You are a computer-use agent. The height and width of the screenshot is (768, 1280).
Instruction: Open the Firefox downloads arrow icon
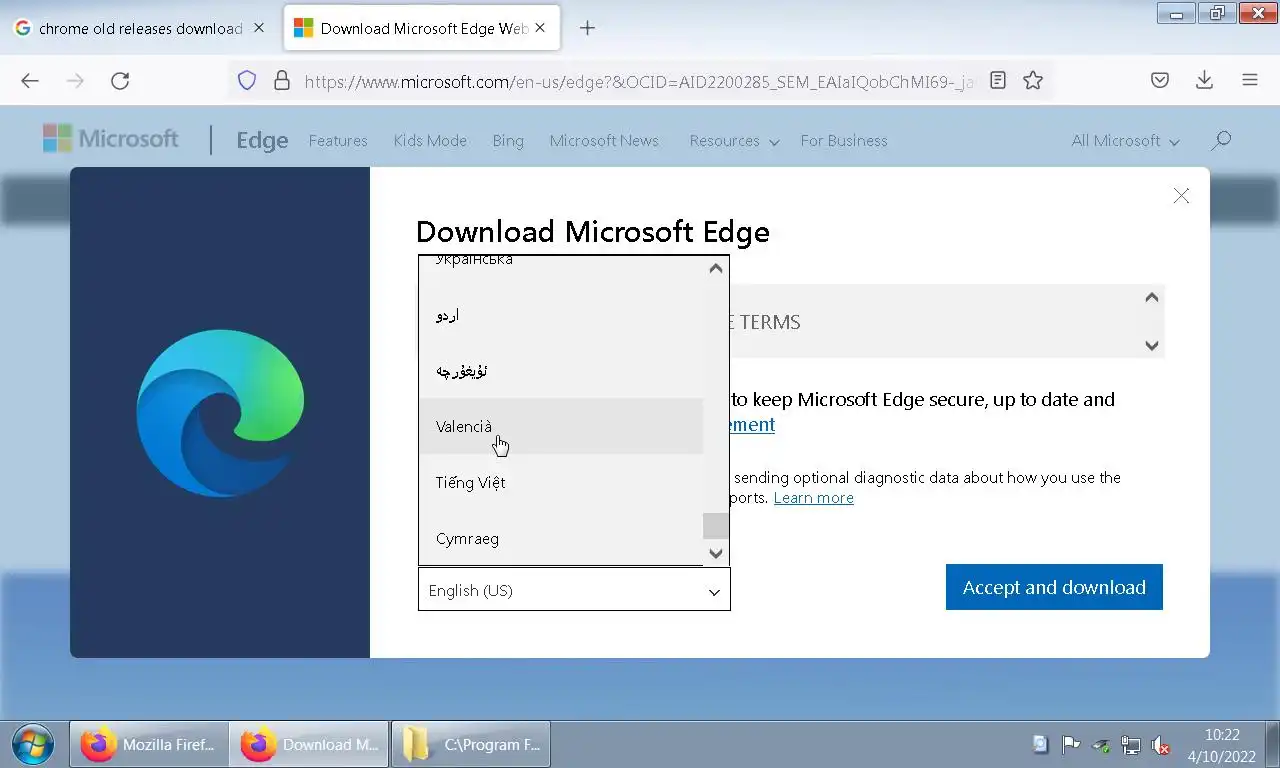pos(1205,80)
